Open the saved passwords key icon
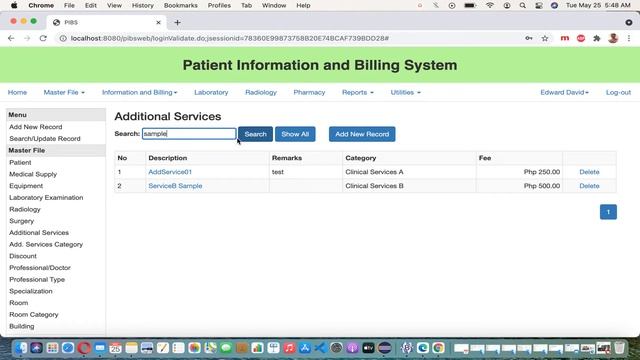640x360 pixels. pyautogui.click(x=529, y=38)
